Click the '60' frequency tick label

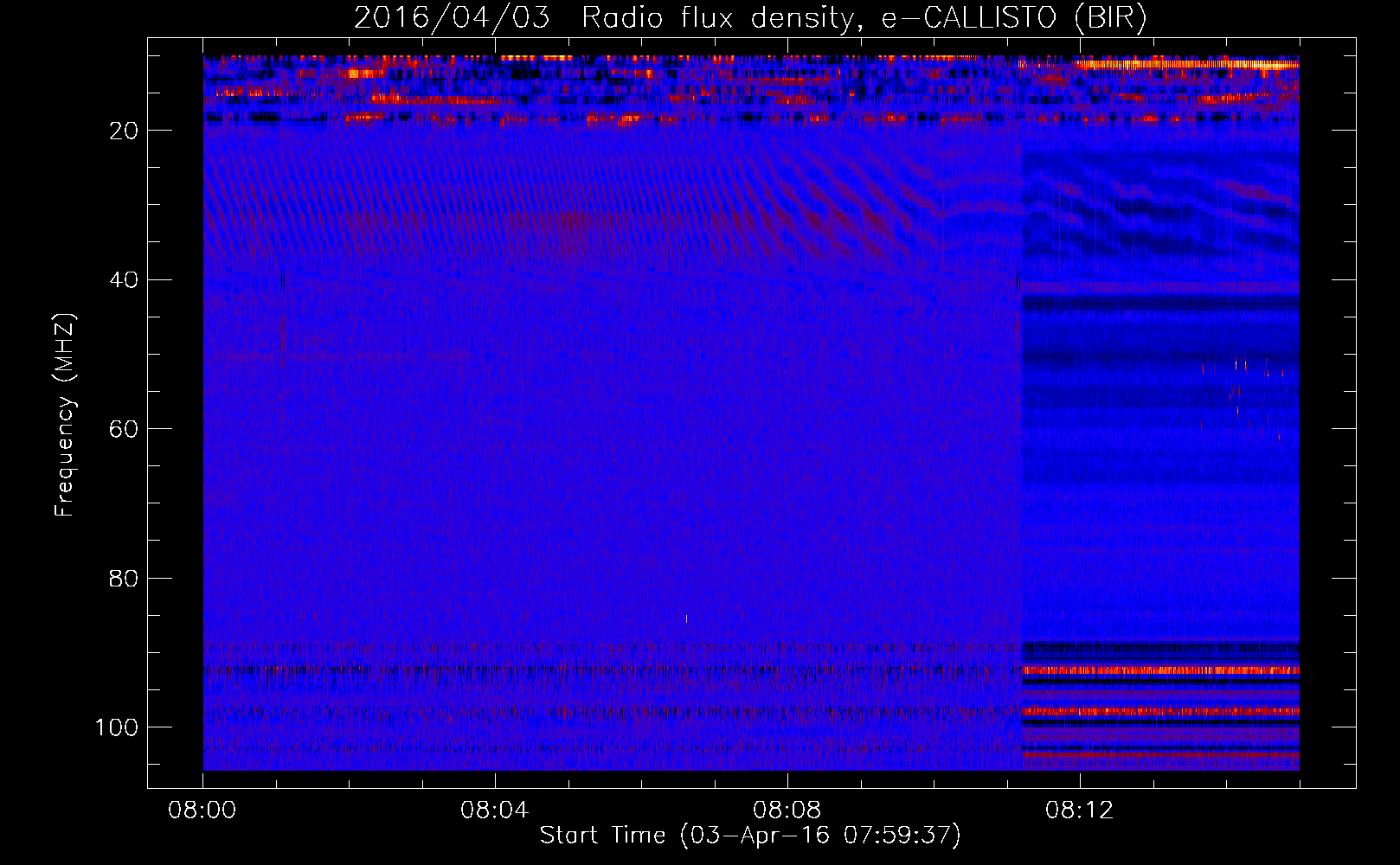coord(124,429)
